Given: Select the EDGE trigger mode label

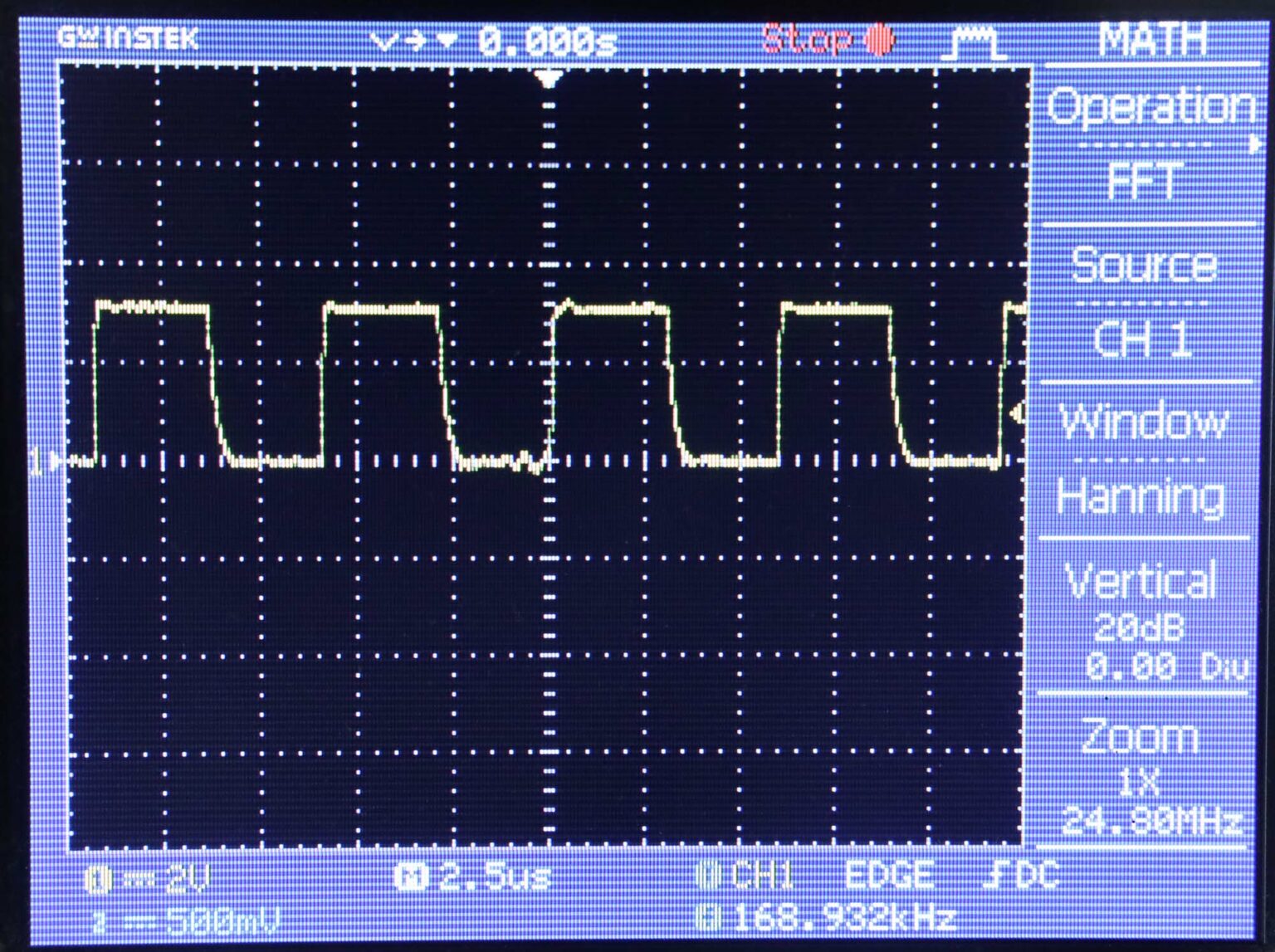Looking at the screenshot, I should tap(890, 875).
